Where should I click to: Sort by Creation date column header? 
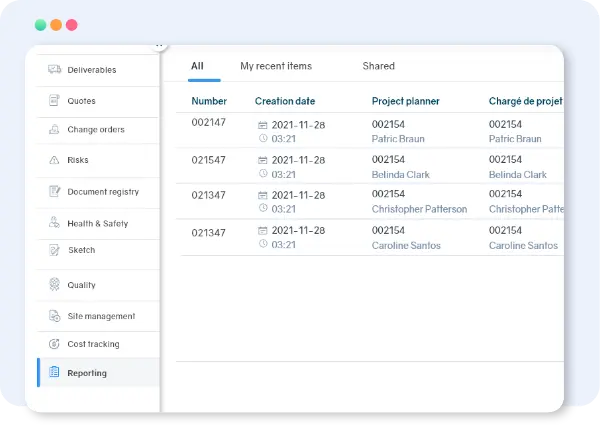click(287, 101)
